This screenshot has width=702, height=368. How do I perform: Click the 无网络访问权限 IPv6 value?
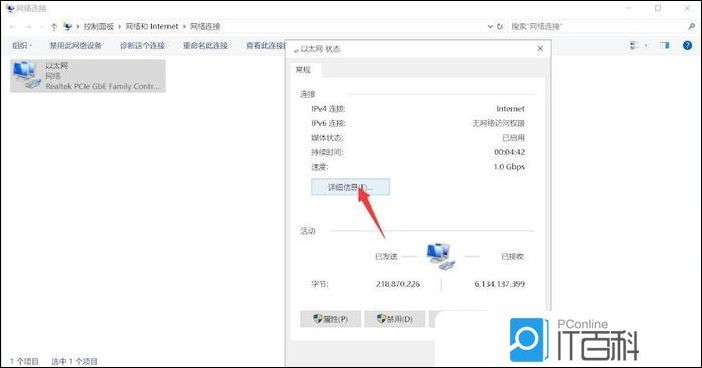click(x=498, y=123)
